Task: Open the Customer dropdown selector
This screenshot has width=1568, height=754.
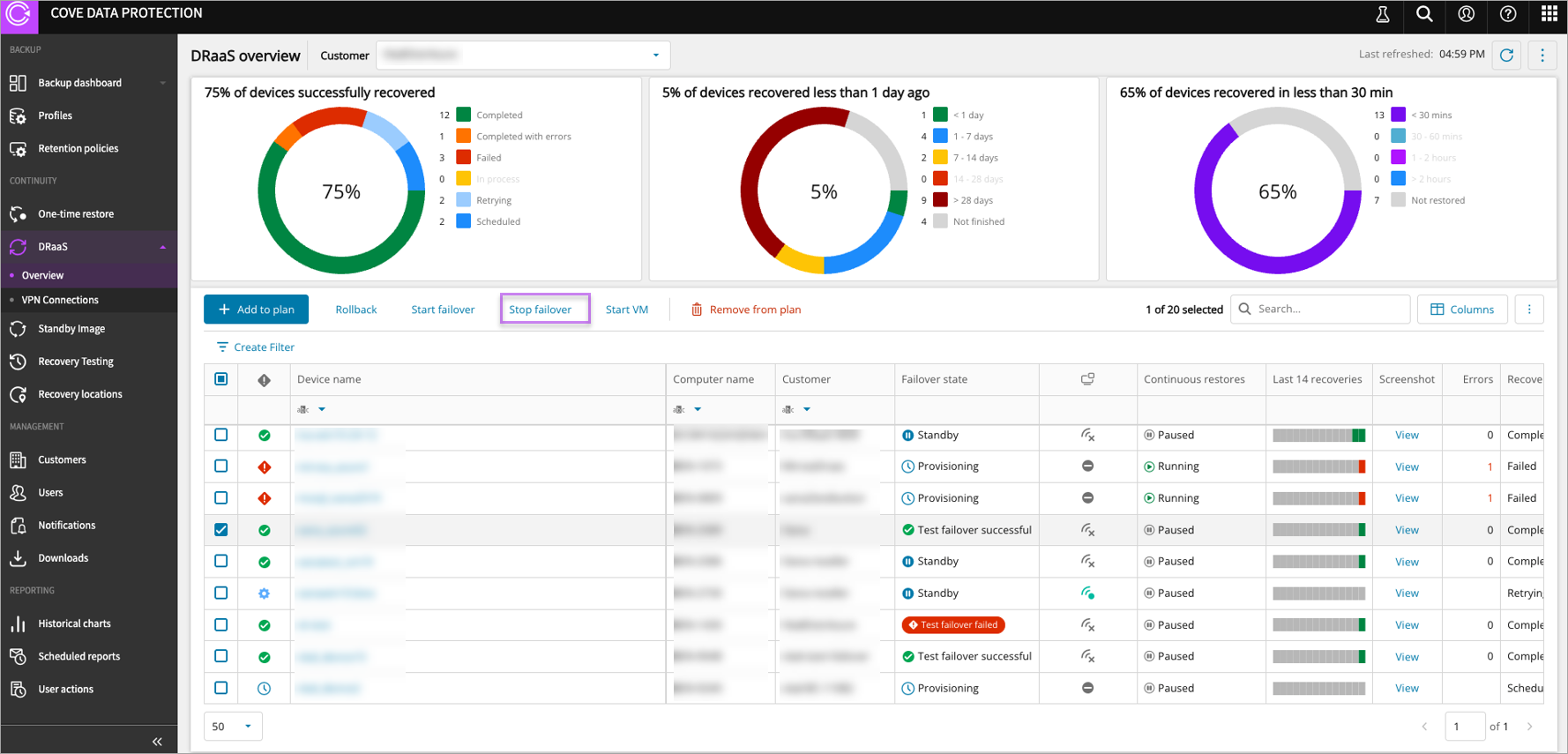Action: tap(523, 56)
